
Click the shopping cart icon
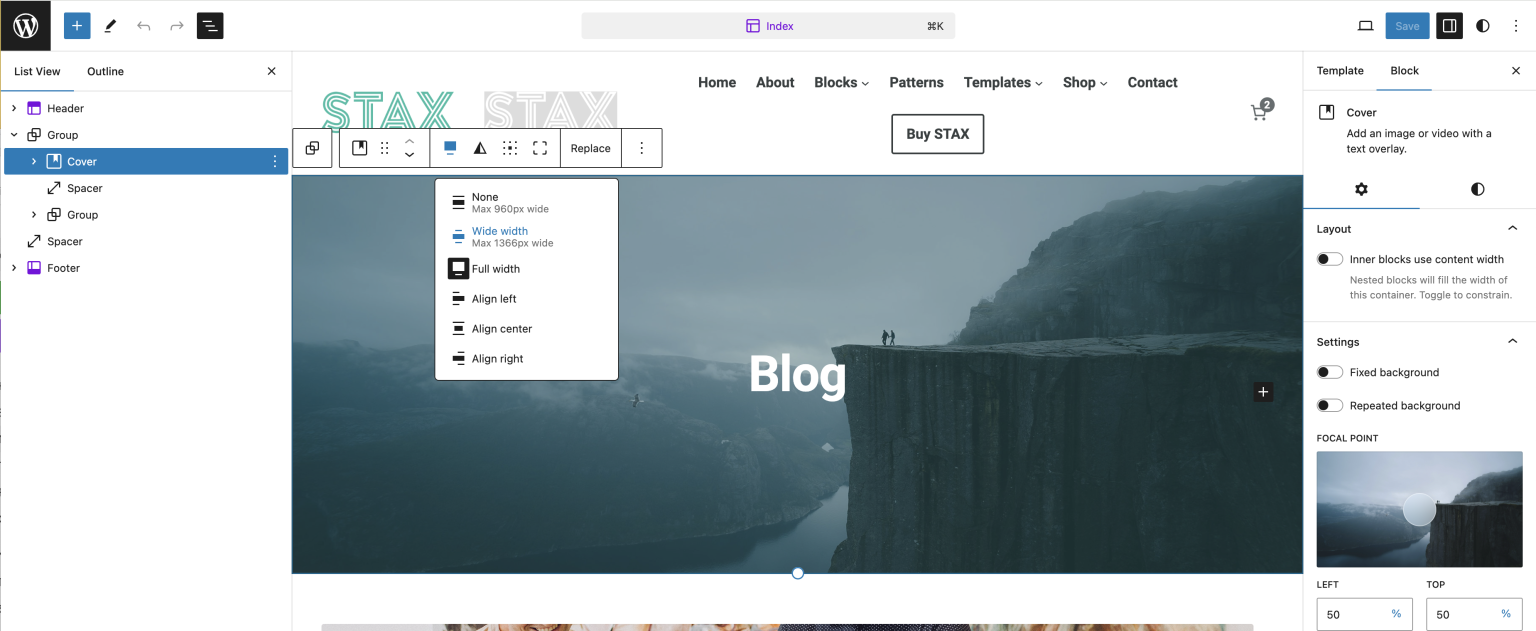1259,112
